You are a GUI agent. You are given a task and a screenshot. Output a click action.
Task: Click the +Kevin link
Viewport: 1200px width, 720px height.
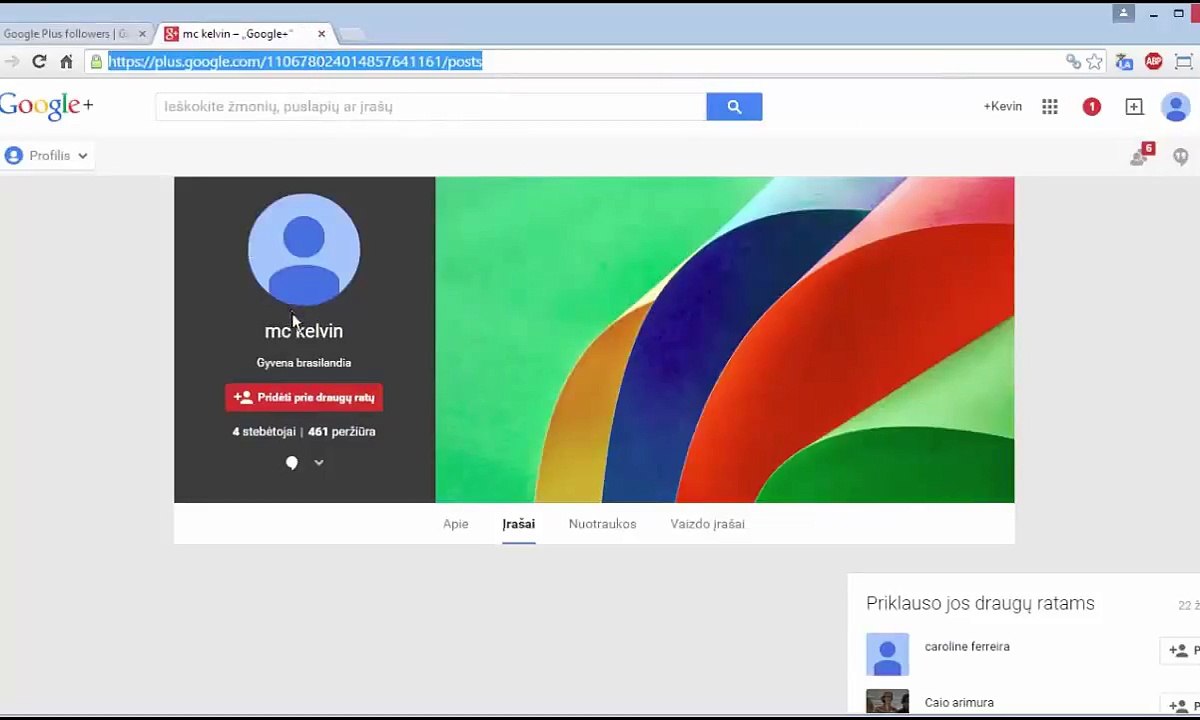[x=1002, y=106]
